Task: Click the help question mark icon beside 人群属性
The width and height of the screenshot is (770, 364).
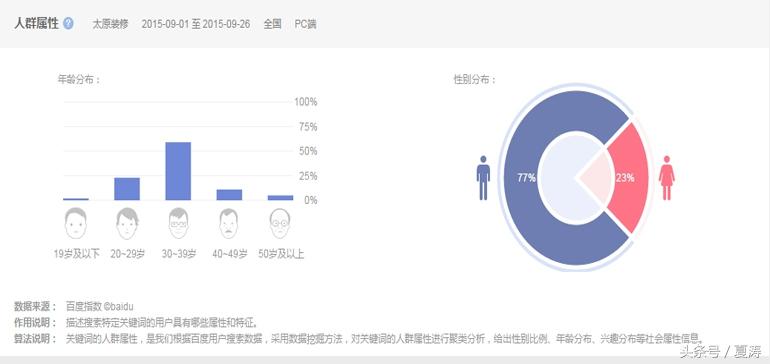Action: (x=68, y=24)
